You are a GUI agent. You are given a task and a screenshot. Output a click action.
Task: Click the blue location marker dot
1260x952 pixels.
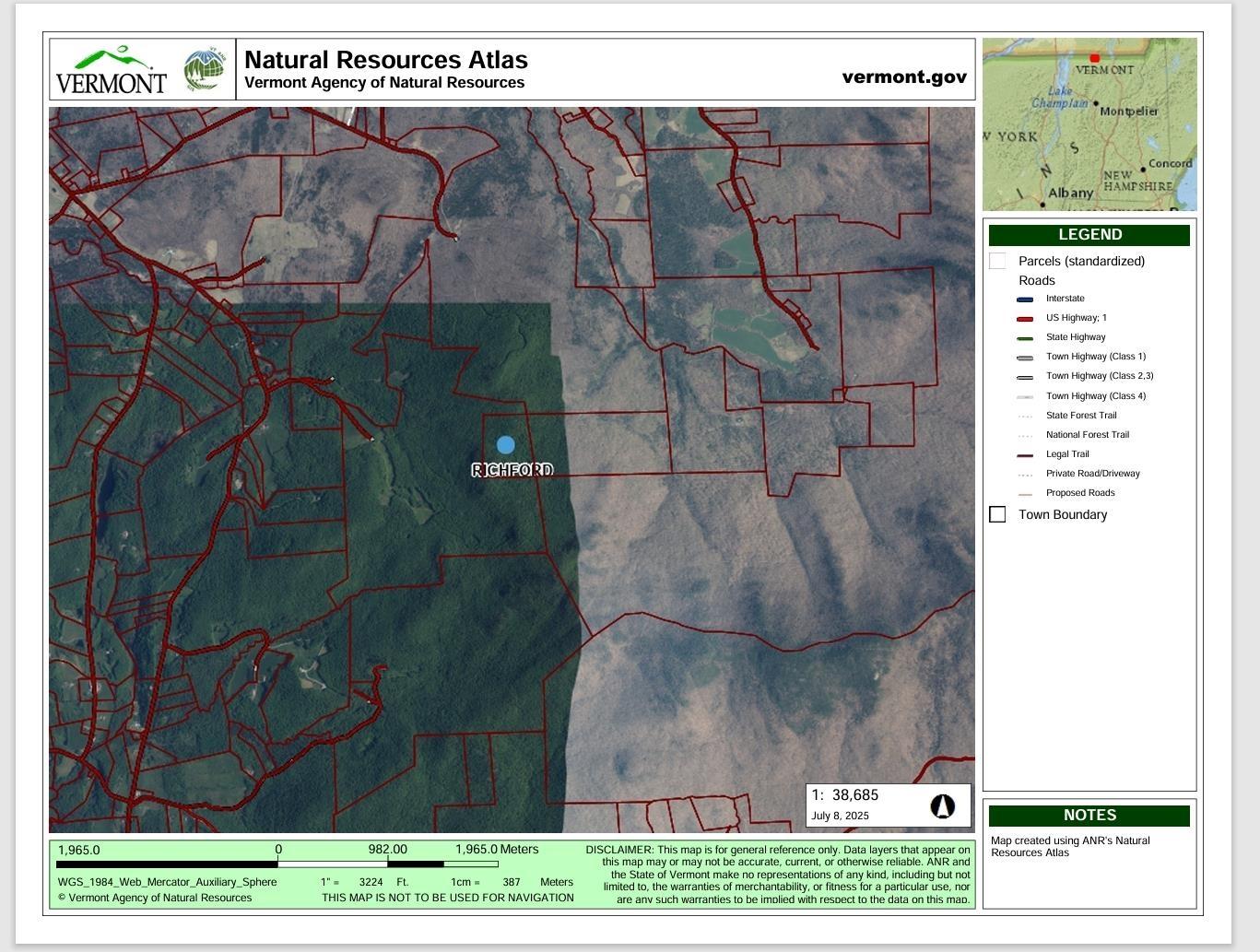[505, 445]
